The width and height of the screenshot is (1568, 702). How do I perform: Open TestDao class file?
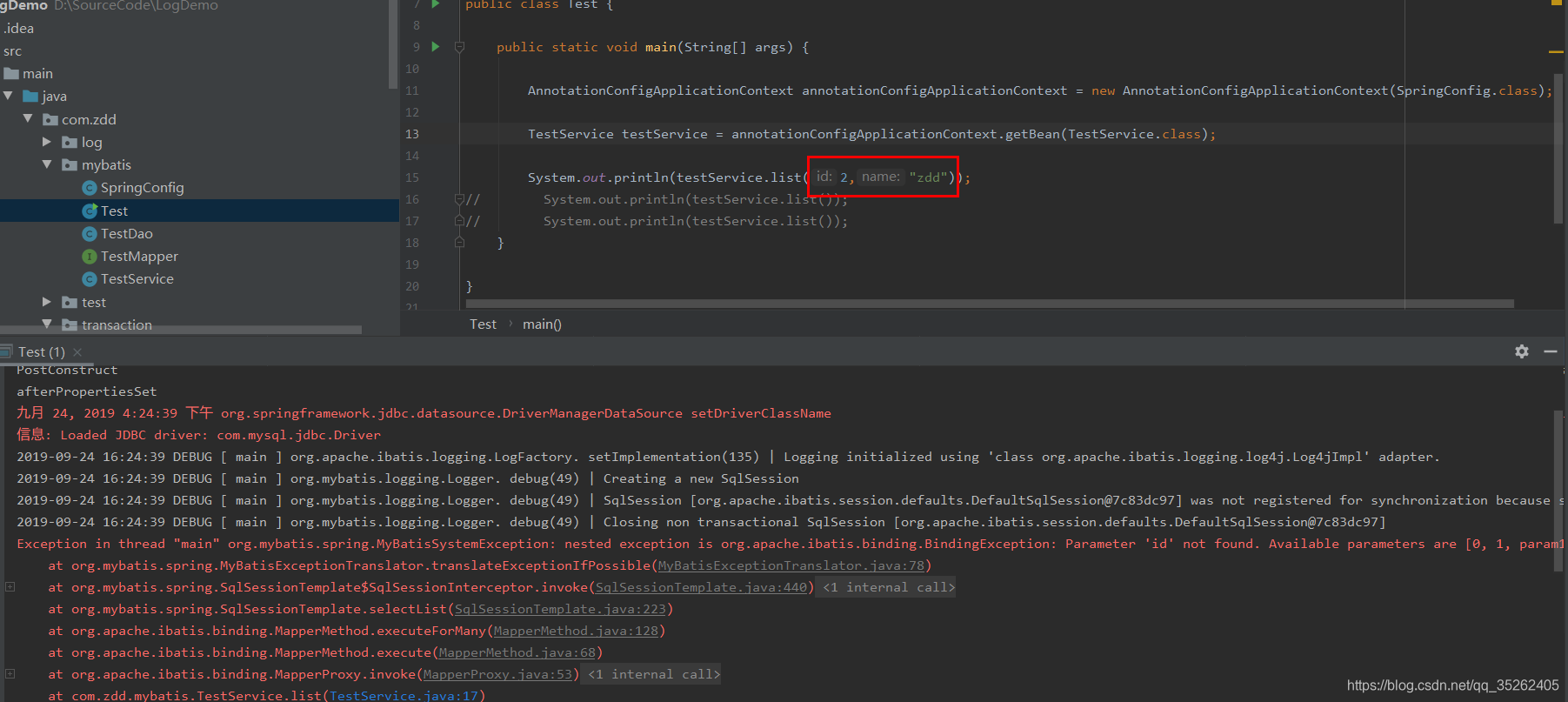126,233
